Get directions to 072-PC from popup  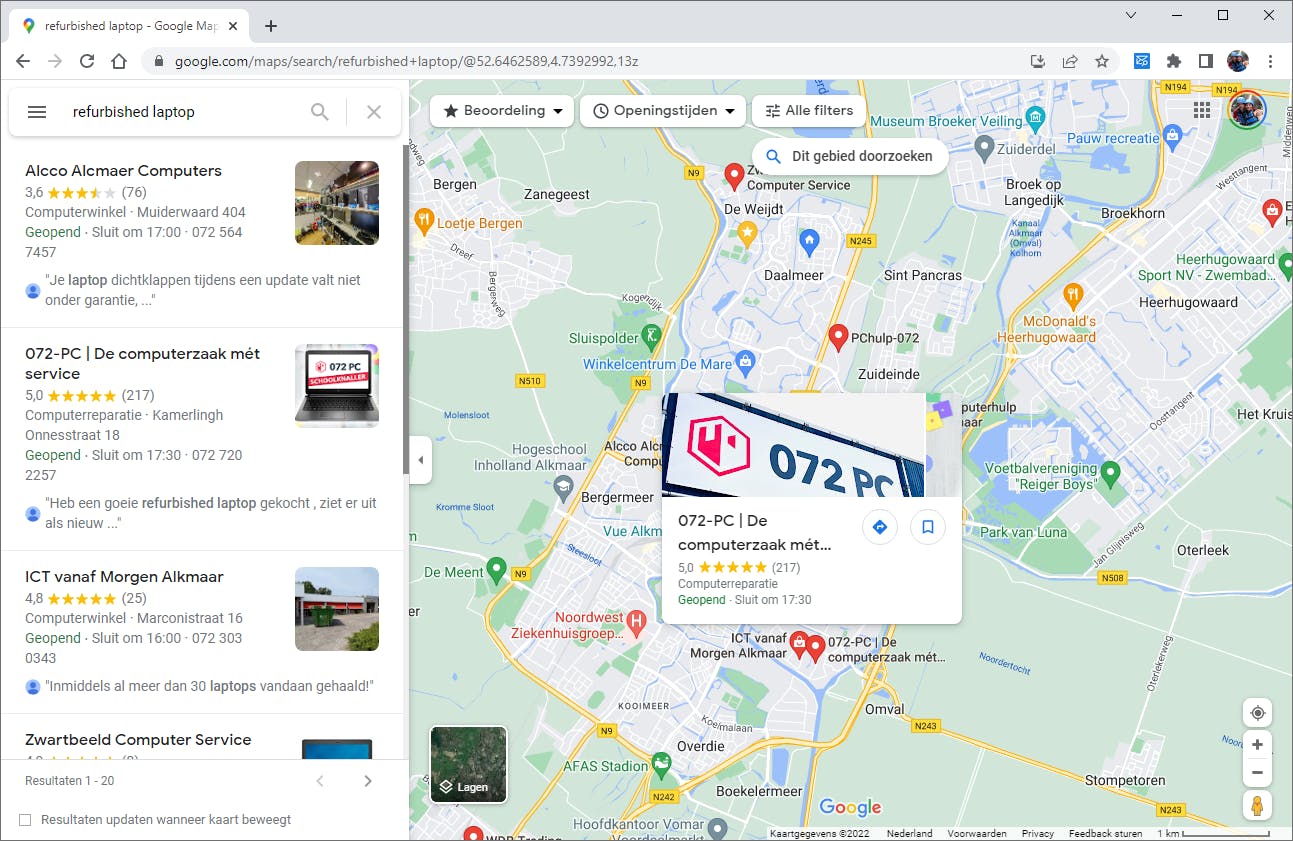(x=880, y=527)
